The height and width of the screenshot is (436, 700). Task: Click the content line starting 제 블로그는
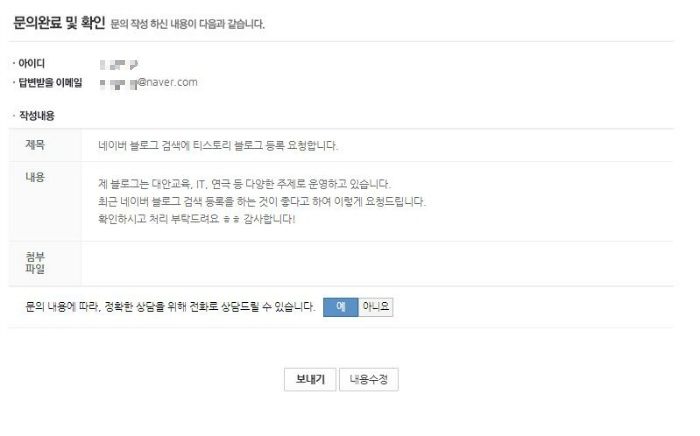244,184
